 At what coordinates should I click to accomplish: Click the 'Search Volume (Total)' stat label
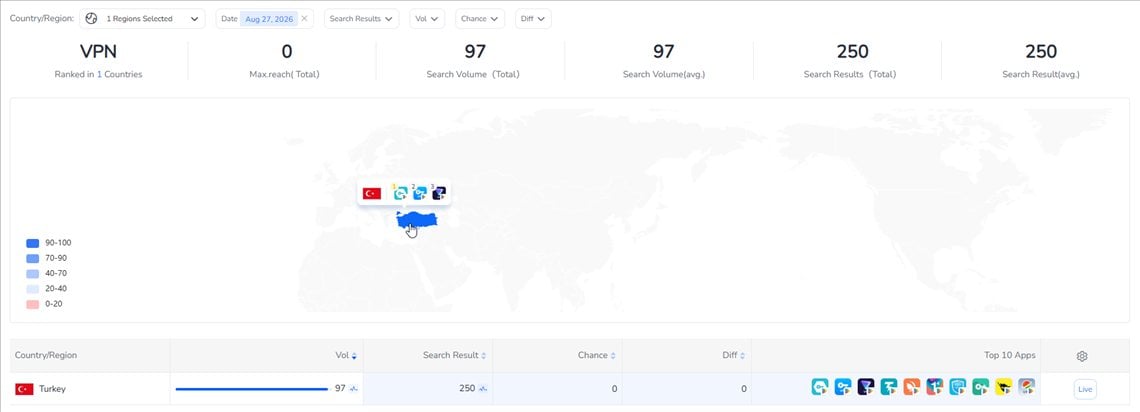point(473,74)
